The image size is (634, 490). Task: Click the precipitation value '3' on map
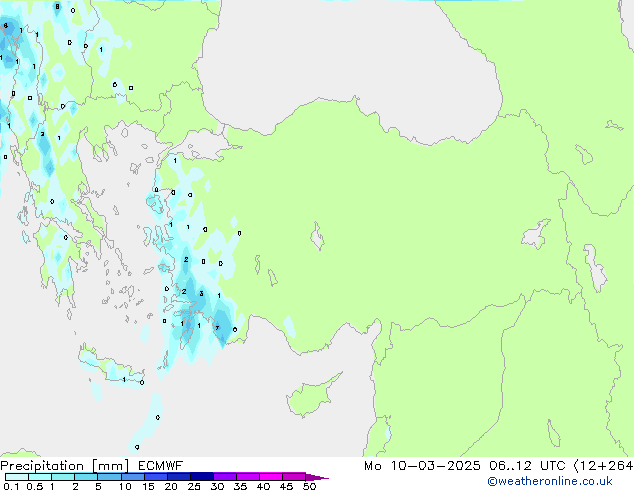(x=201, y=294)
